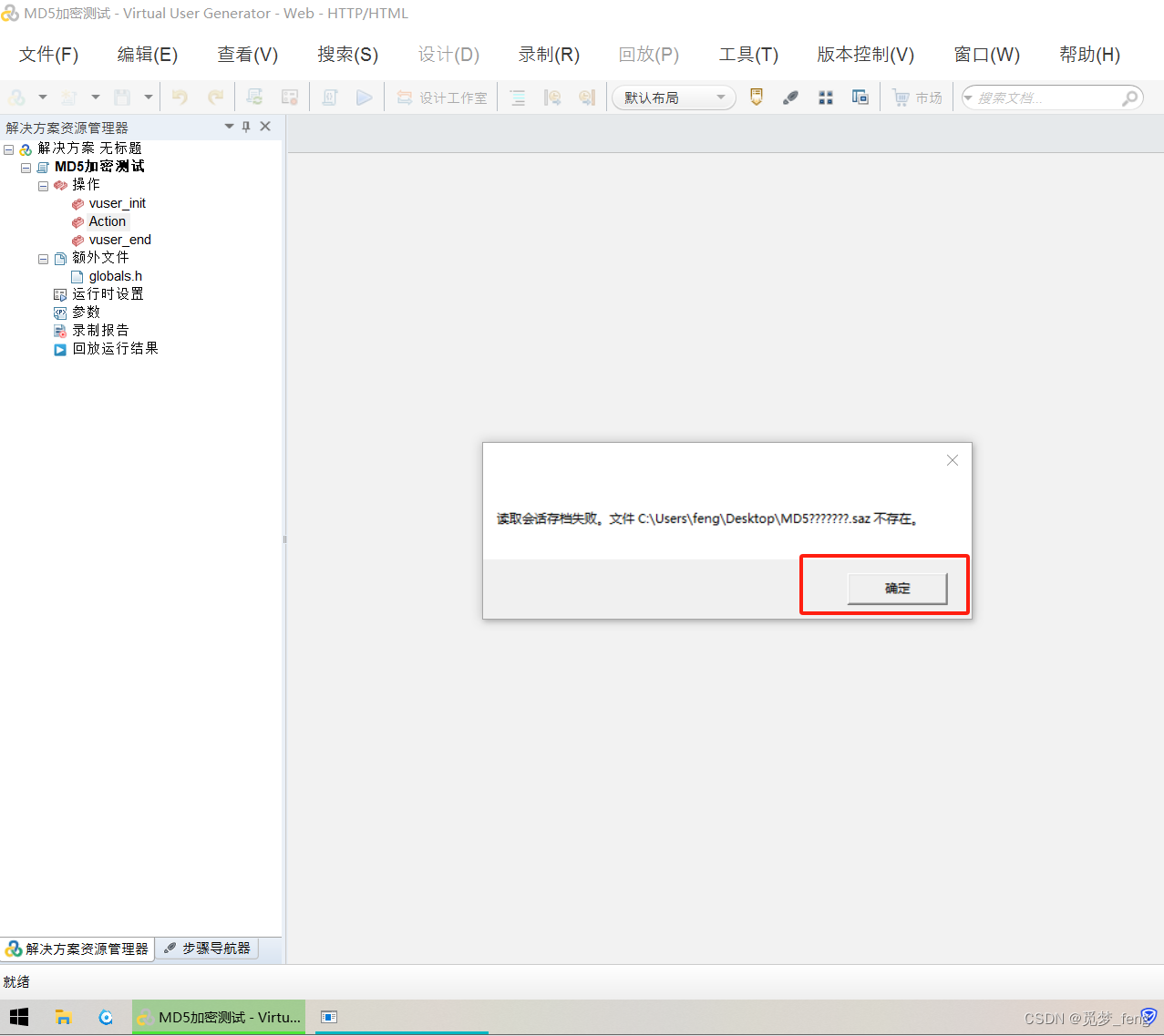The width and height of the screenshot is (1164, 1036).
Task: Collapse the 额外文件 node
Action: [x=43, y=259]
